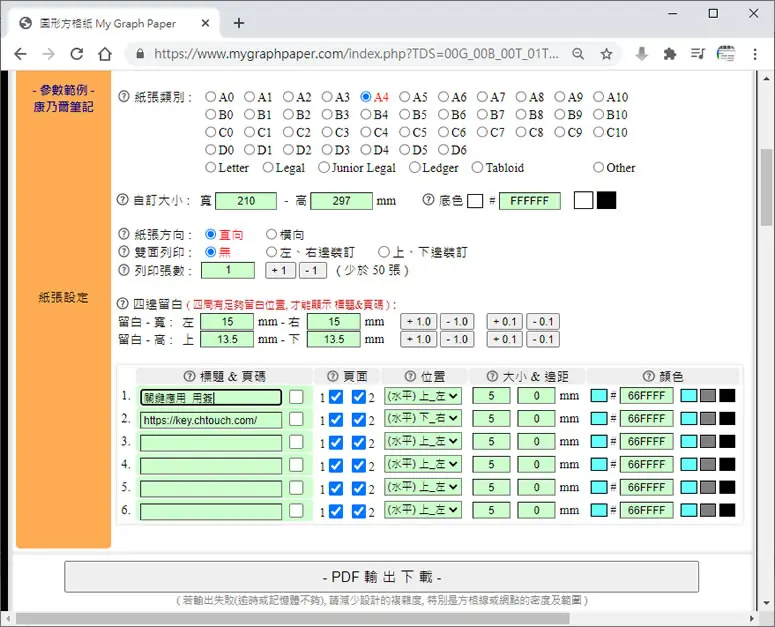Click the help icon next to 紙張方向
The height and width of the screenshot is (627, 775).
(124, 234)
